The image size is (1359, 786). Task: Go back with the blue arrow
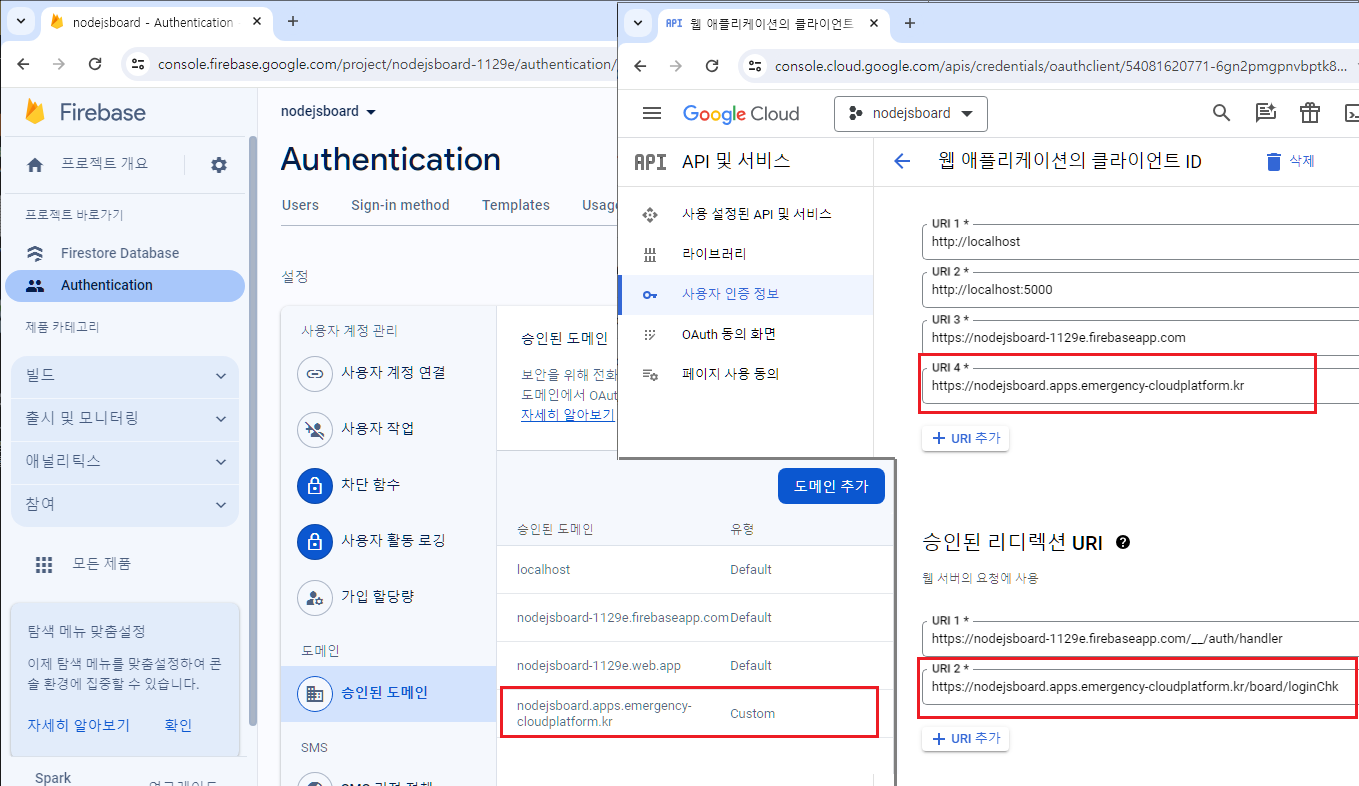[x=902, y=161]
